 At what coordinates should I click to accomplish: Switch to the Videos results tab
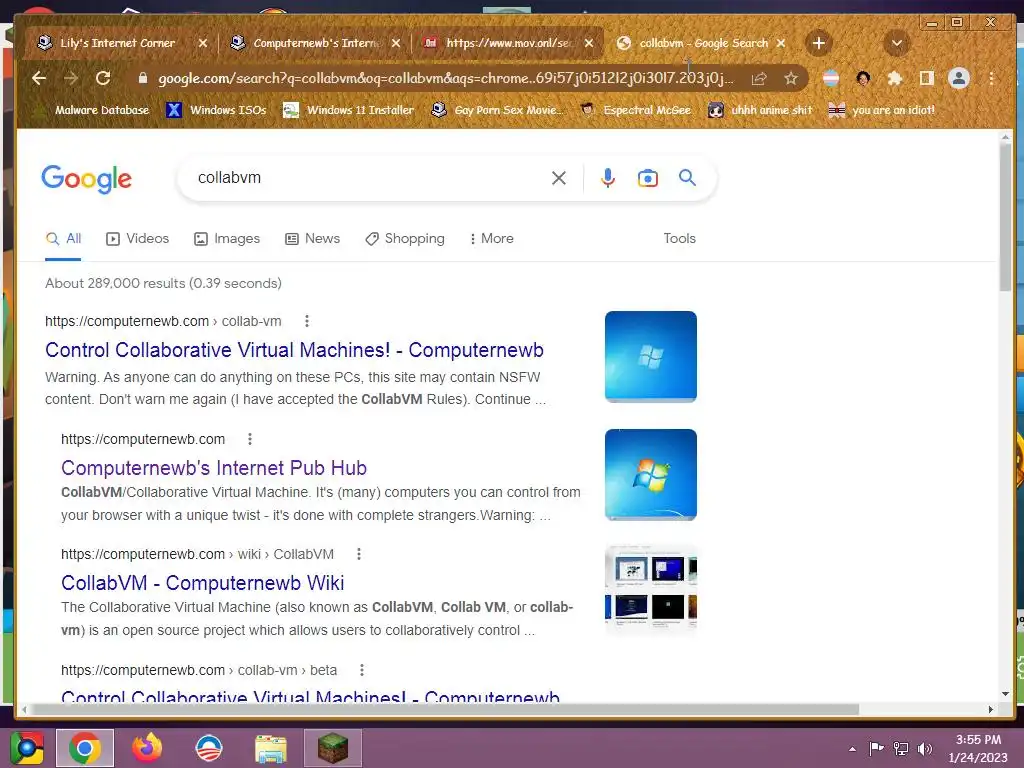(137, 238)
